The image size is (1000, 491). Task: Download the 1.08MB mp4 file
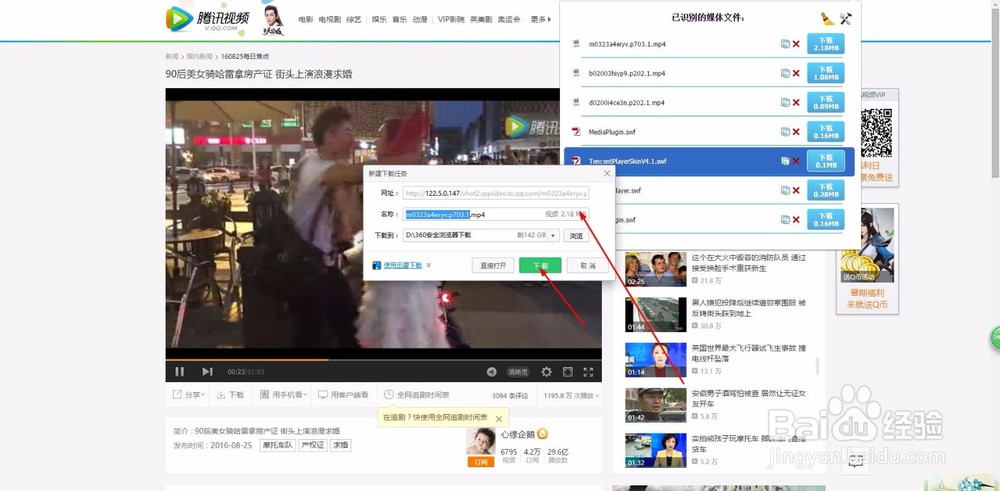pos(826,73)
